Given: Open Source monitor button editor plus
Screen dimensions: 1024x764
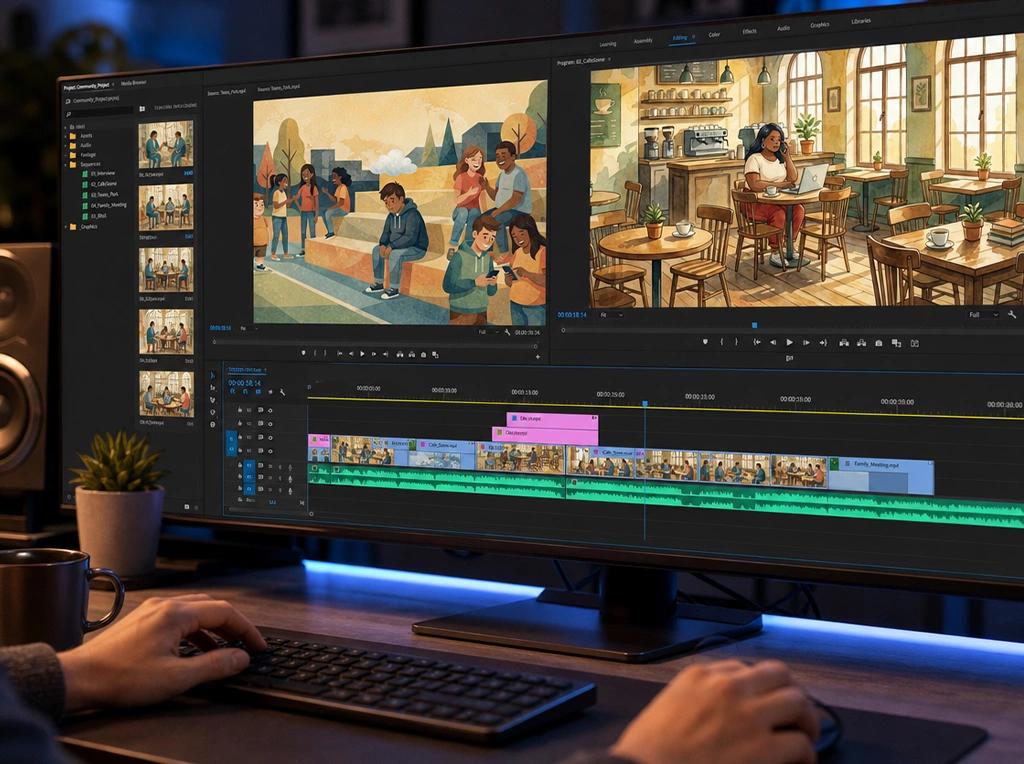Looking at the screenshot, I should point(537,357).
